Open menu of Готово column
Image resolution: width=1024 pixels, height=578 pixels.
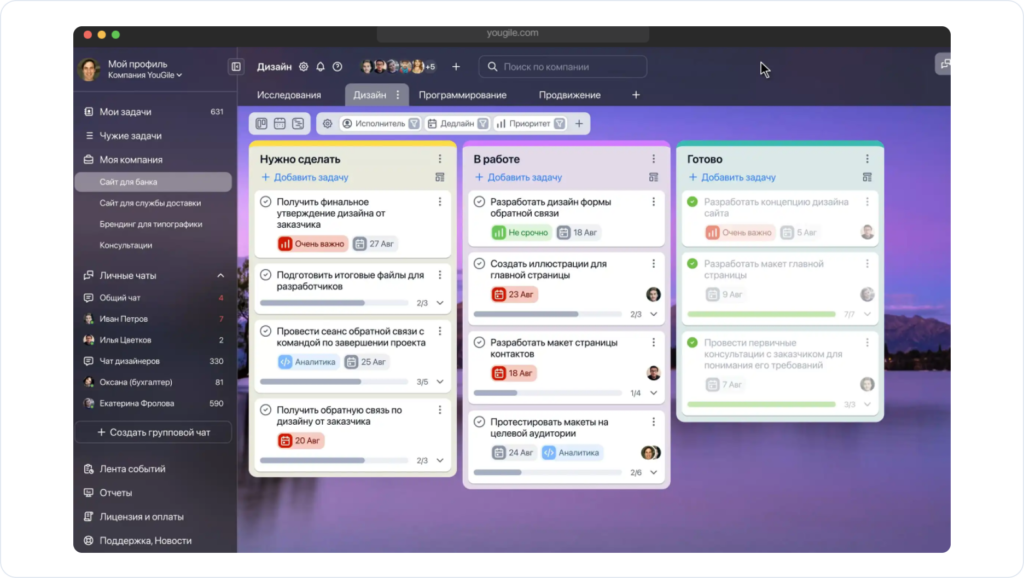(867, 159)
